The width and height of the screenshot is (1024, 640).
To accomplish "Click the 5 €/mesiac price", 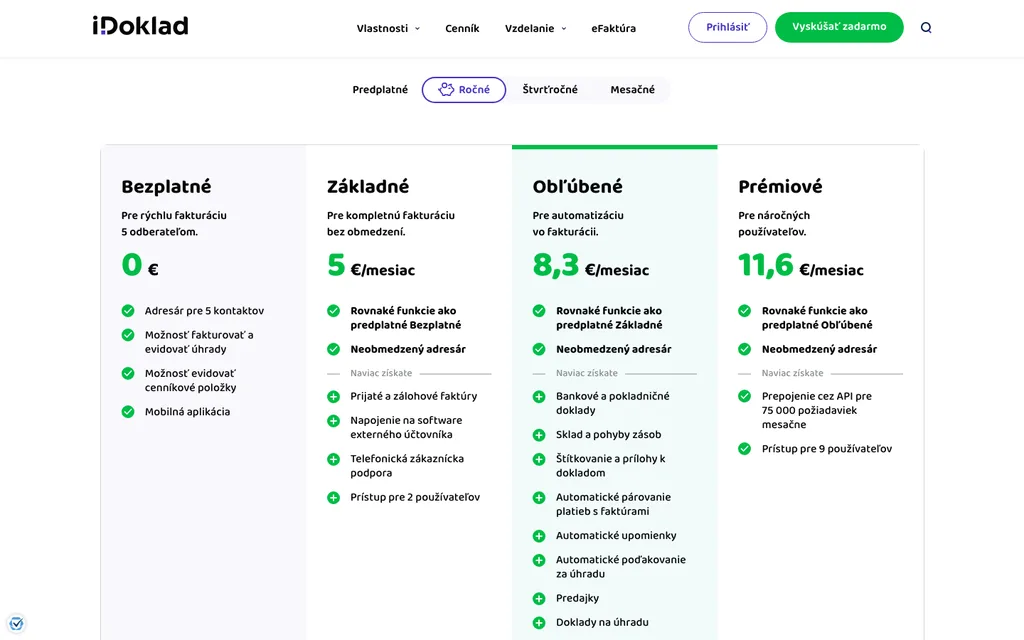I will [371, 266].
